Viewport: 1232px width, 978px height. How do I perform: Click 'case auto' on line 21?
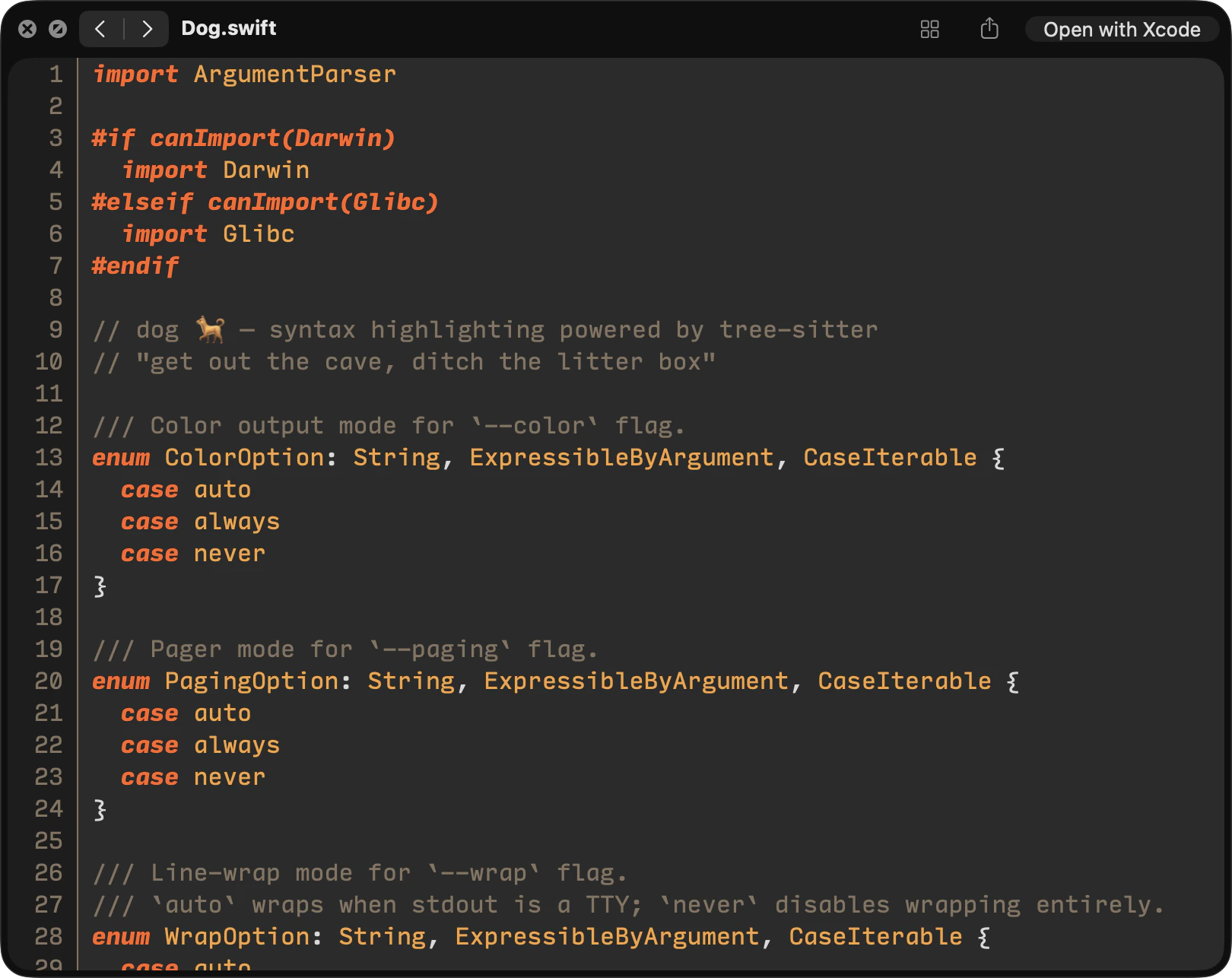pyautogui.click(x=186, y=713)
